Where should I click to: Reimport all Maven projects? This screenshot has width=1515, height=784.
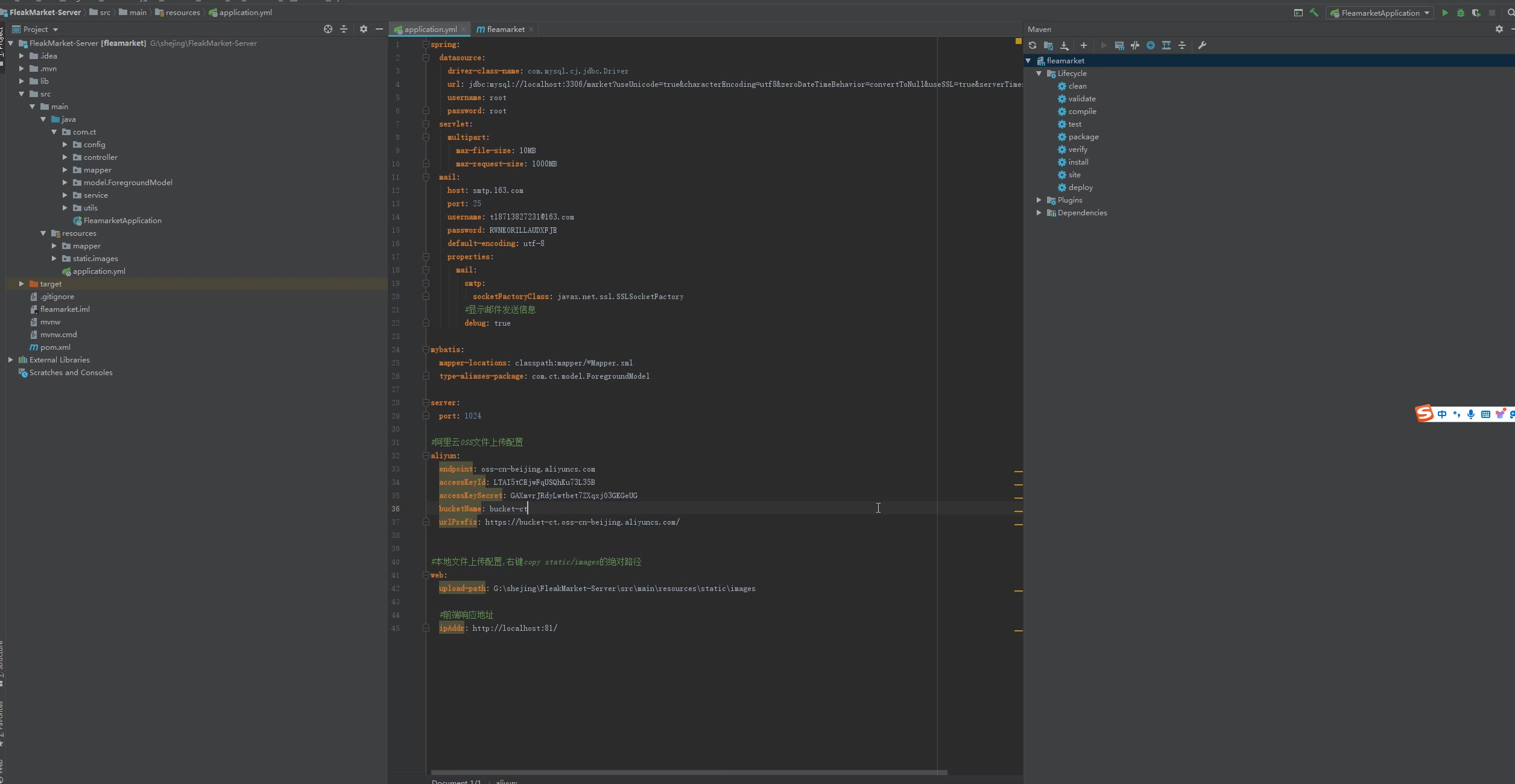pos(1033,45)
